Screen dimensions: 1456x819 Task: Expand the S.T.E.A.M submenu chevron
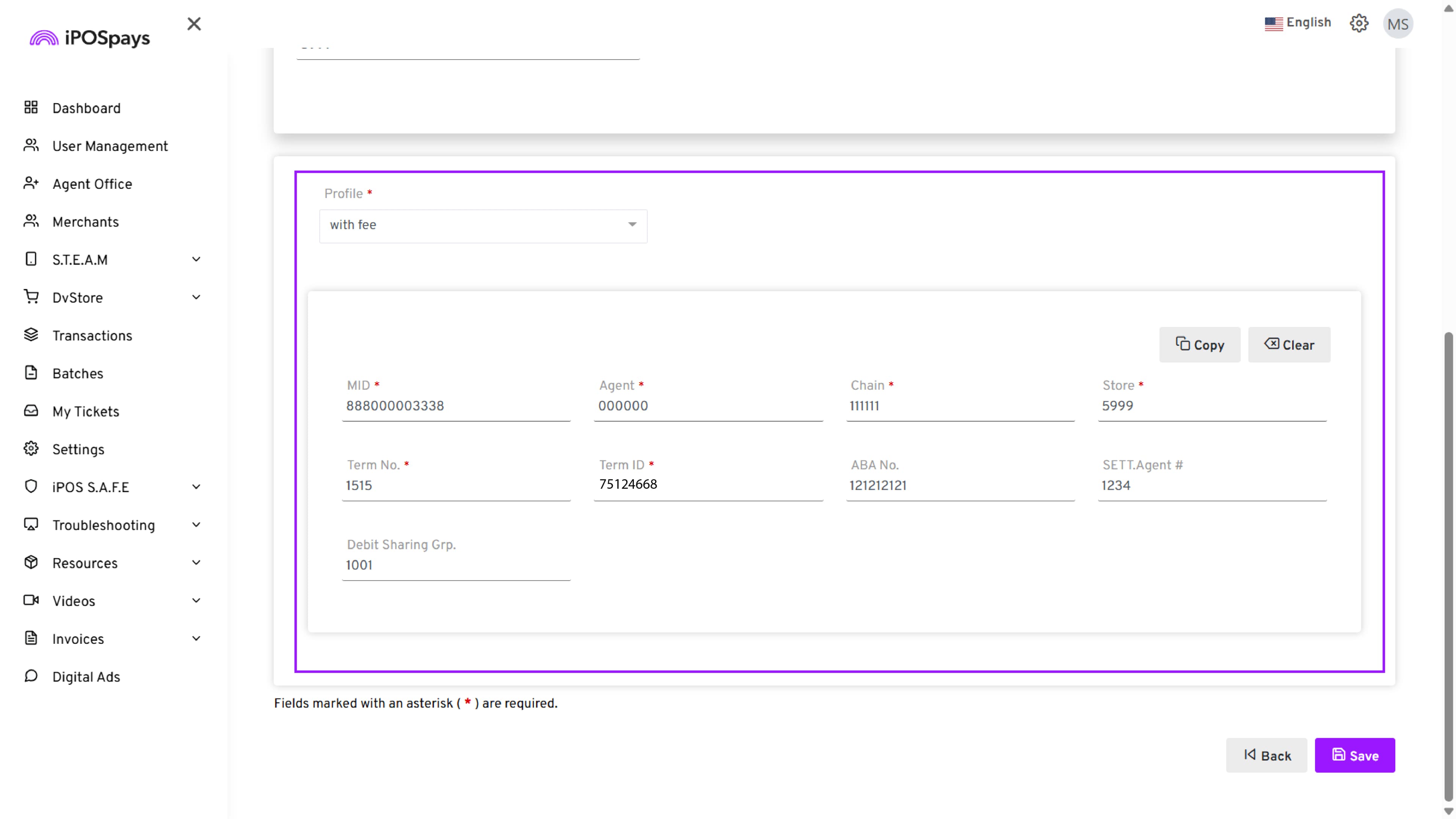[196, 259]
